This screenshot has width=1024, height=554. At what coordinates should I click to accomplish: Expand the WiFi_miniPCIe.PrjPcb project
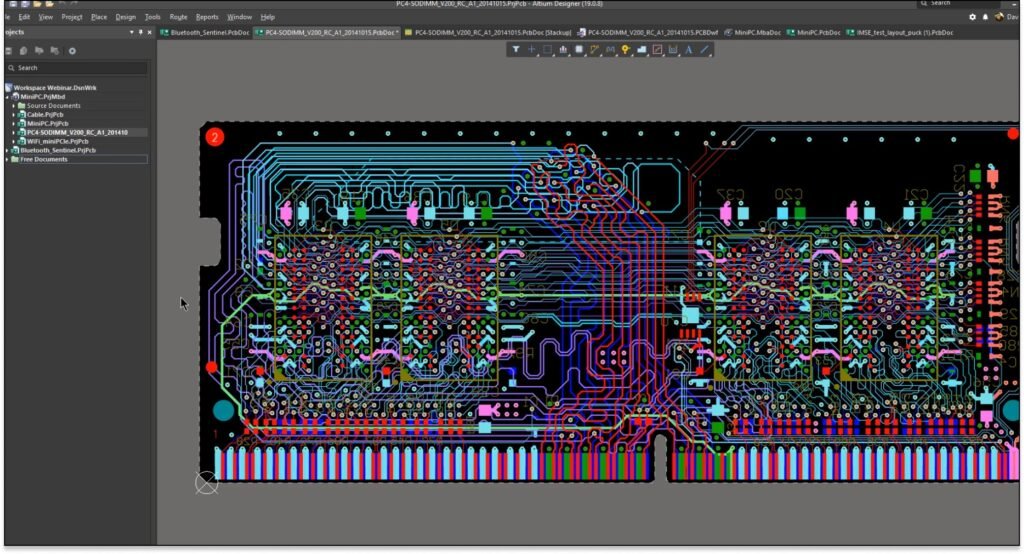[x=14, y=141]
